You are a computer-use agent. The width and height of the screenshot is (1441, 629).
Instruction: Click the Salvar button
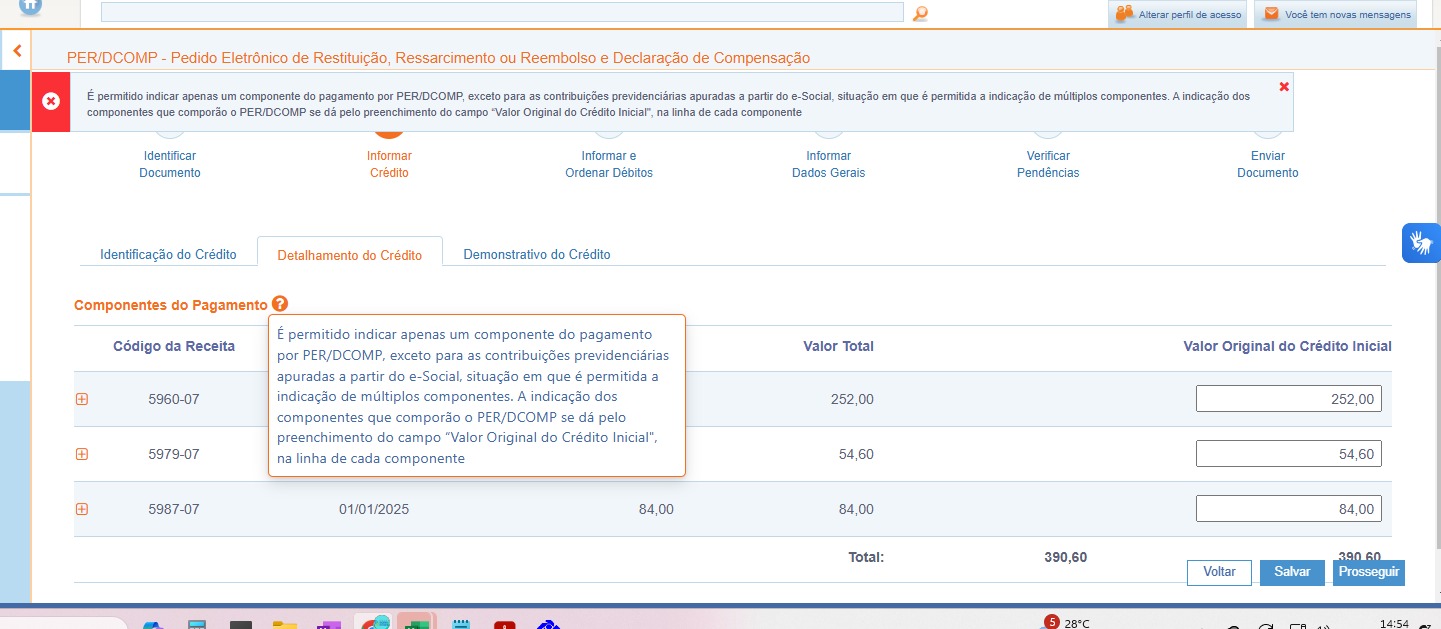coord(1292,572)
